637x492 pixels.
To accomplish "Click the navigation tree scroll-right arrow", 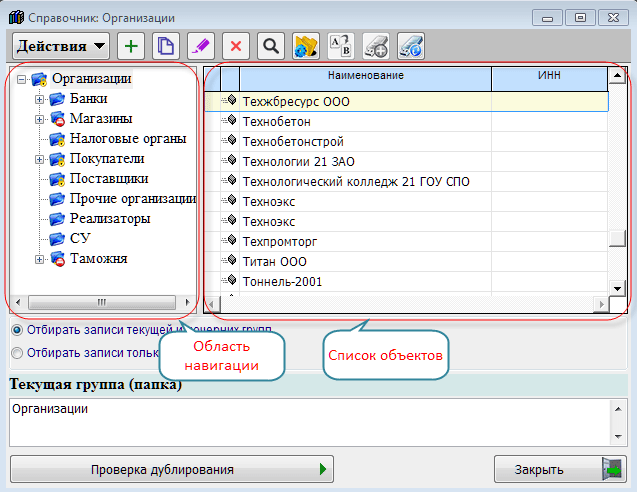I will tap(187, 302).
